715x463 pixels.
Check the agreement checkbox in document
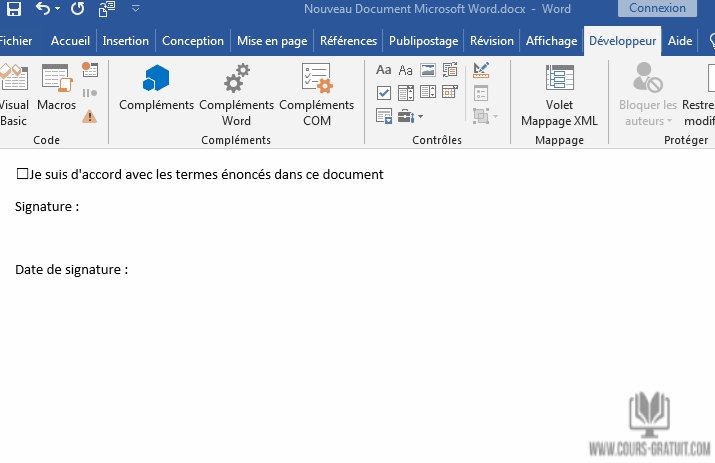click(23, 174)
